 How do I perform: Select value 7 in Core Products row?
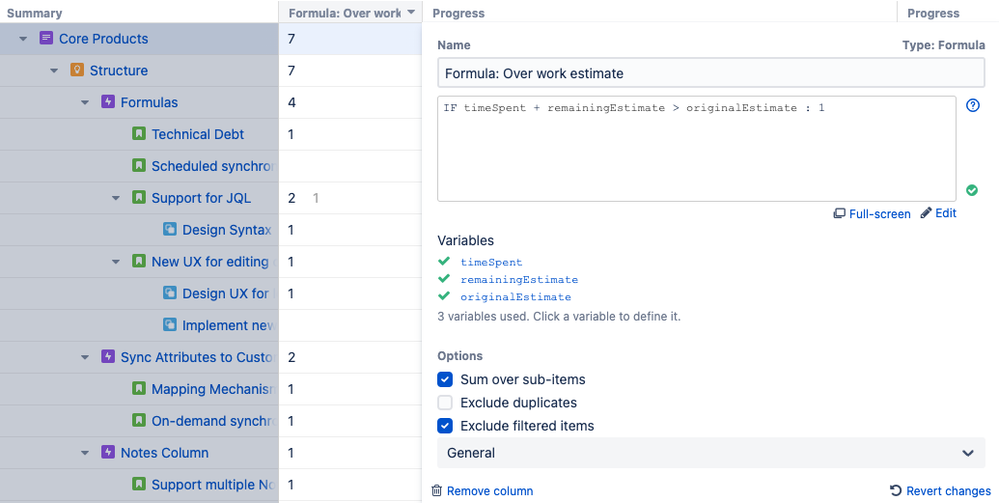pyautogui.click(x=291, y=39)
